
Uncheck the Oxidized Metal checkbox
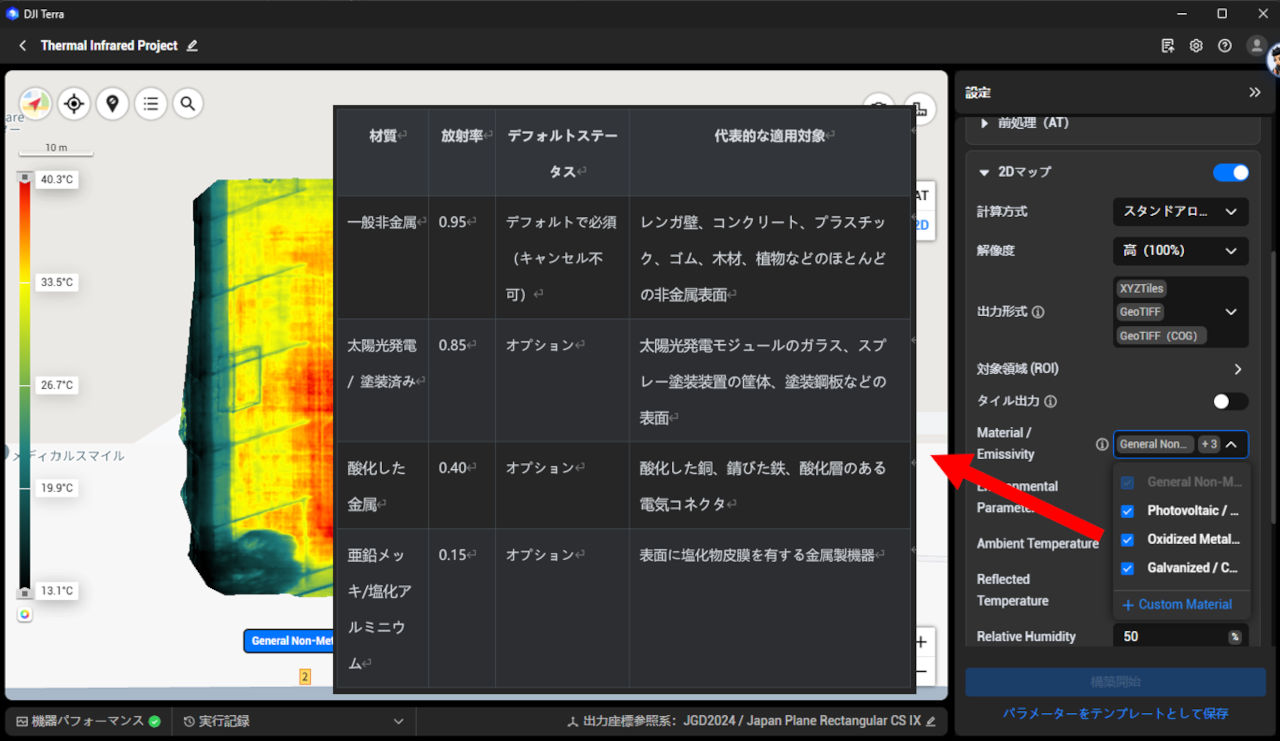1127,540
